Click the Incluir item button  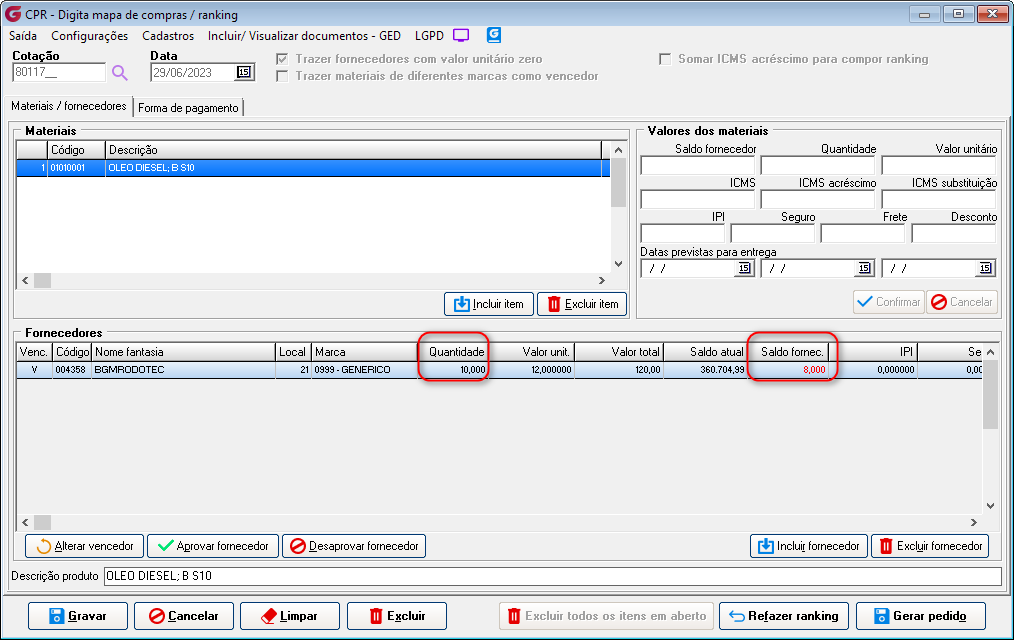coord(489,304)
